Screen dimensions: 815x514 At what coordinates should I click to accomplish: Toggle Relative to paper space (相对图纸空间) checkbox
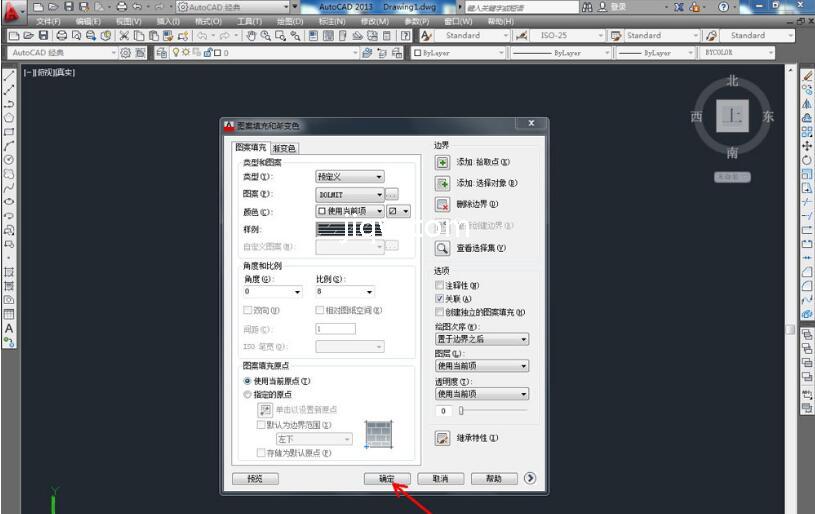(x=320, y=310)
